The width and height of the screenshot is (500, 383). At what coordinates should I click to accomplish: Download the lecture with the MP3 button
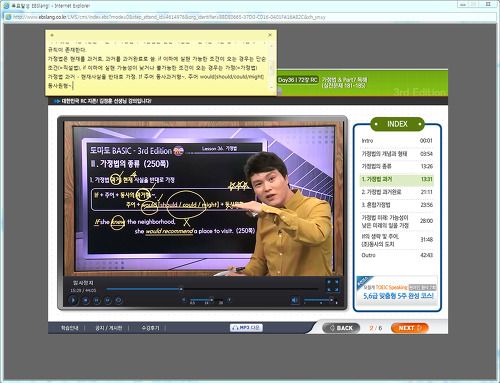click(246, 328)
